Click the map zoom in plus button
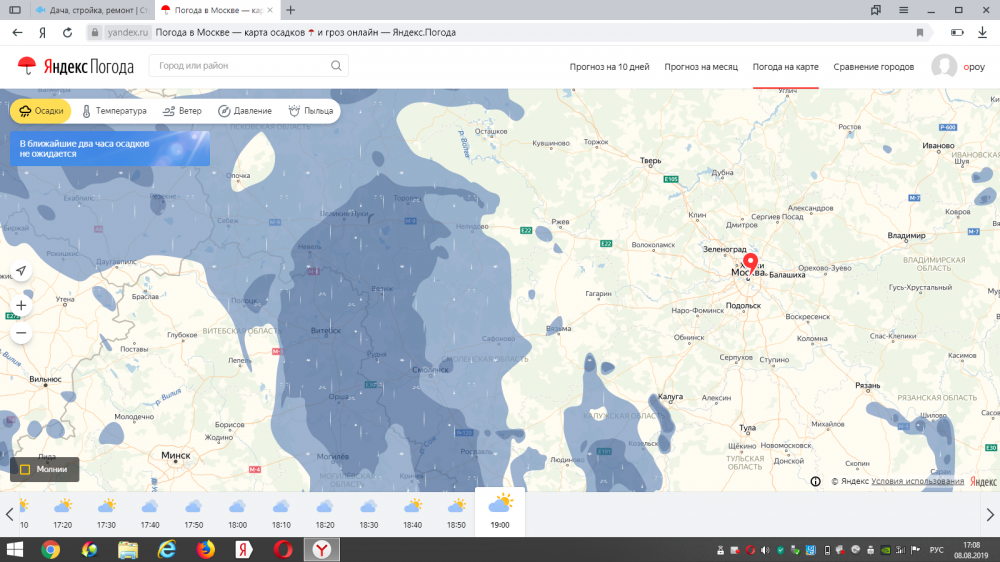1000x562 pixels. coord(21,305)
